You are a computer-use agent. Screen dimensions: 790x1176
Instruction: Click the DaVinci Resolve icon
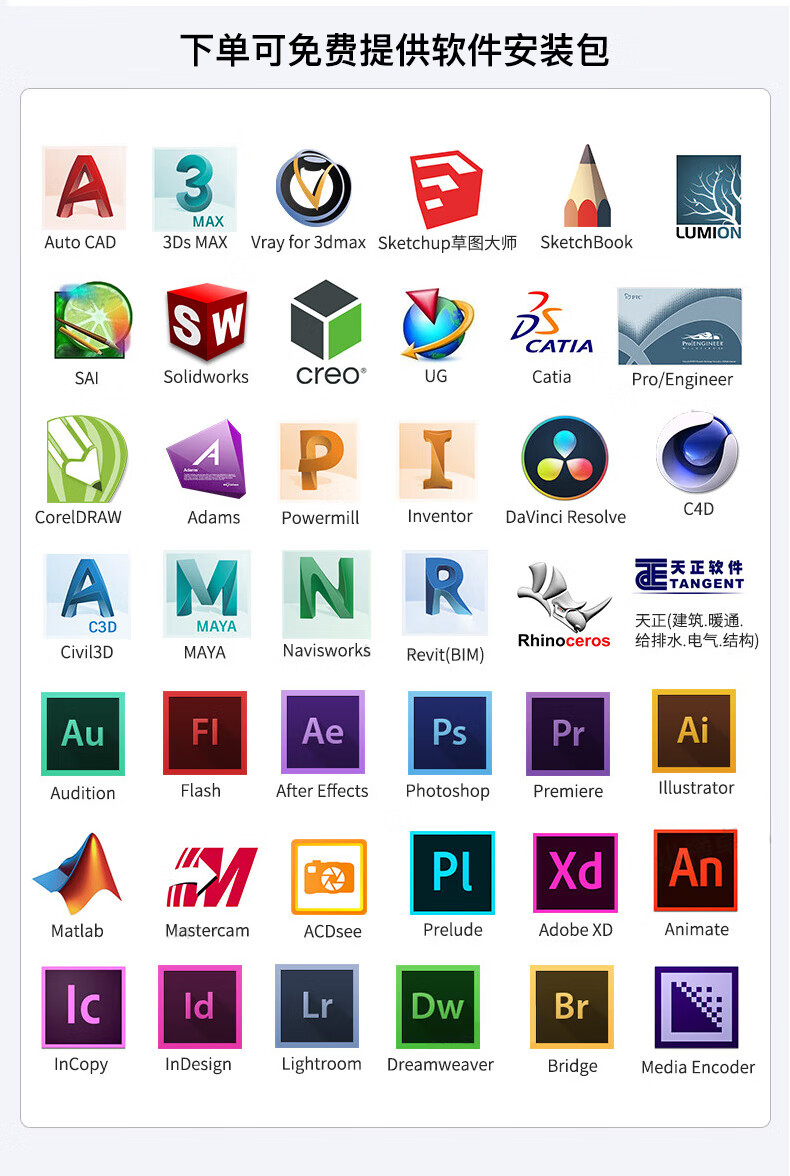[565, 459]
